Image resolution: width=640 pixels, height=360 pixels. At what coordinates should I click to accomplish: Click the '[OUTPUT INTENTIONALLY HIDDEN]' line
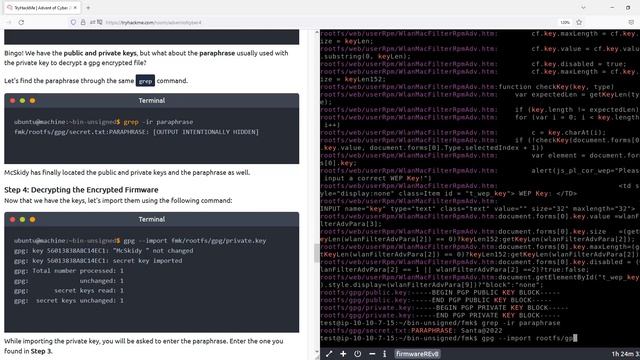tap(206, 132)
